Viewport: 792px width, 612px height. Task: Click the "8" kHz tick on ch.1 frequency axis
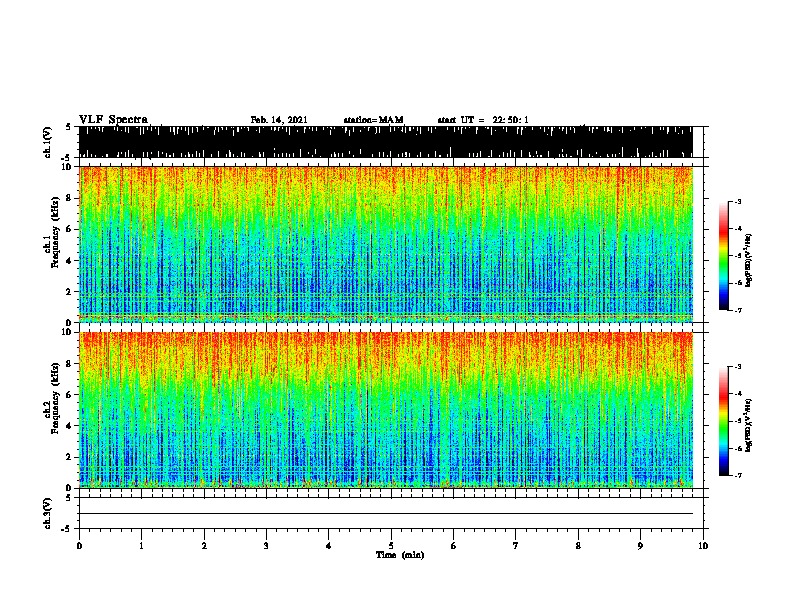[69, 198]
